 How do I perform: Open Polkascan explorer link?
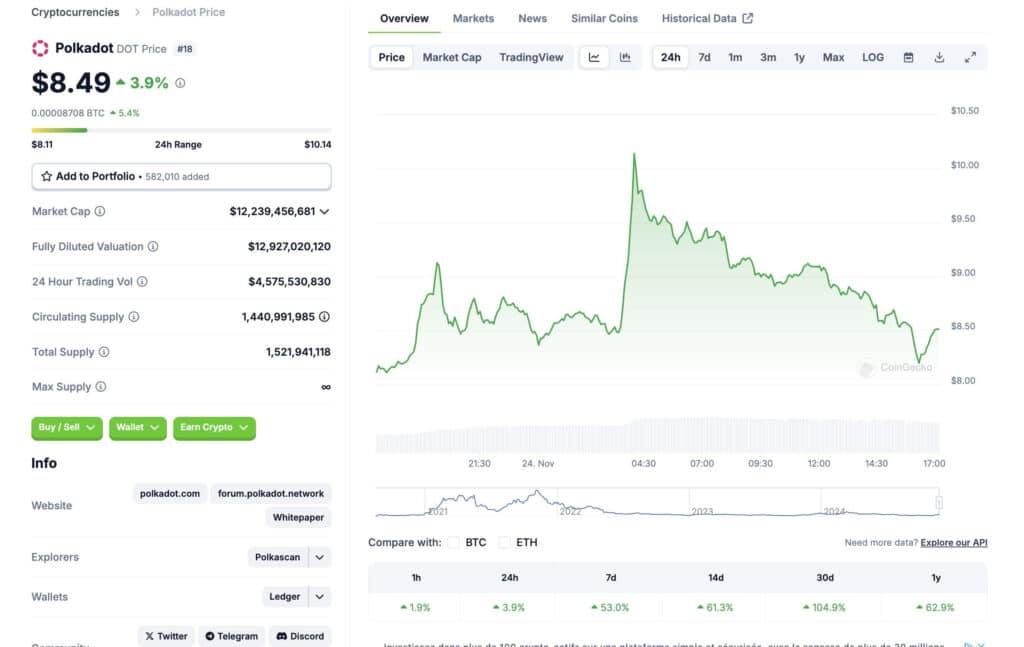tap(278, 557)
